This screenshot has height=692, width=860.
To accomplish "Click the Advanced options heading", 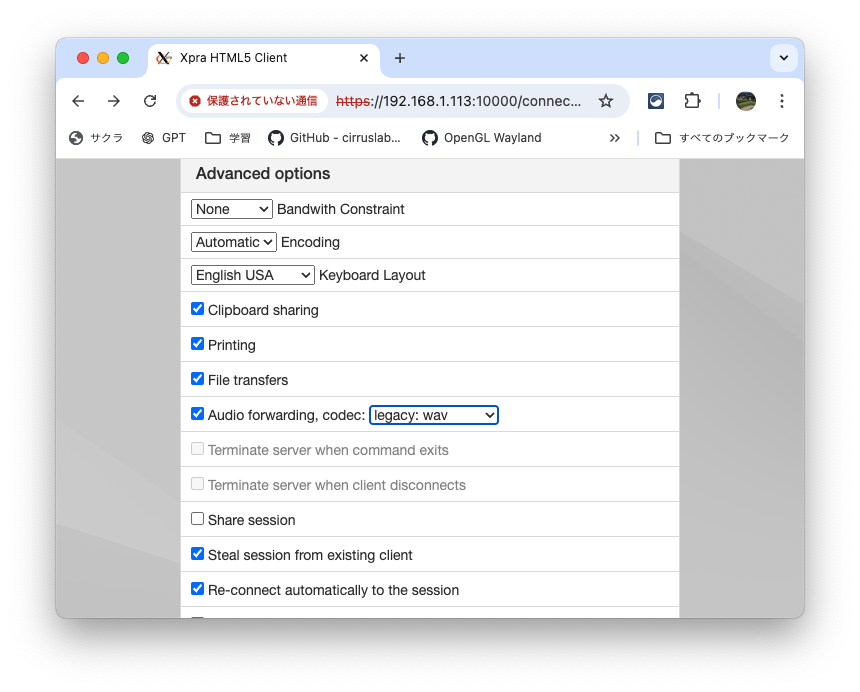I will tap(263, 174).
